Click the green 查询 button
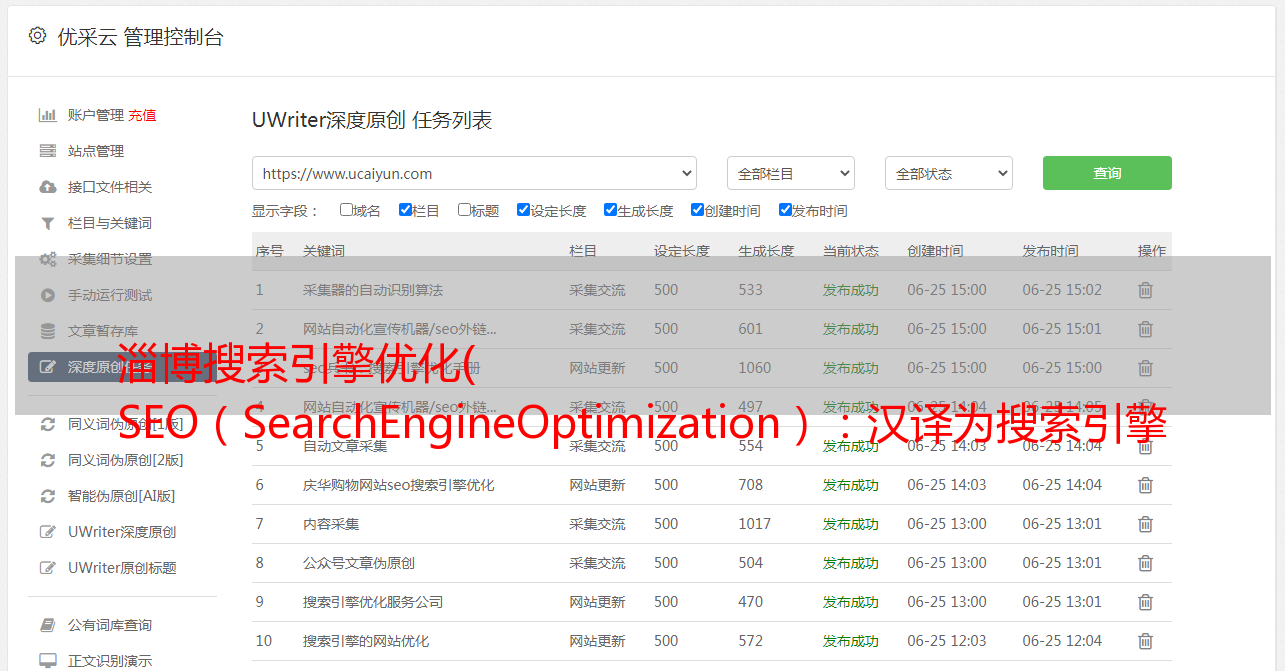 click(1107, 173)
